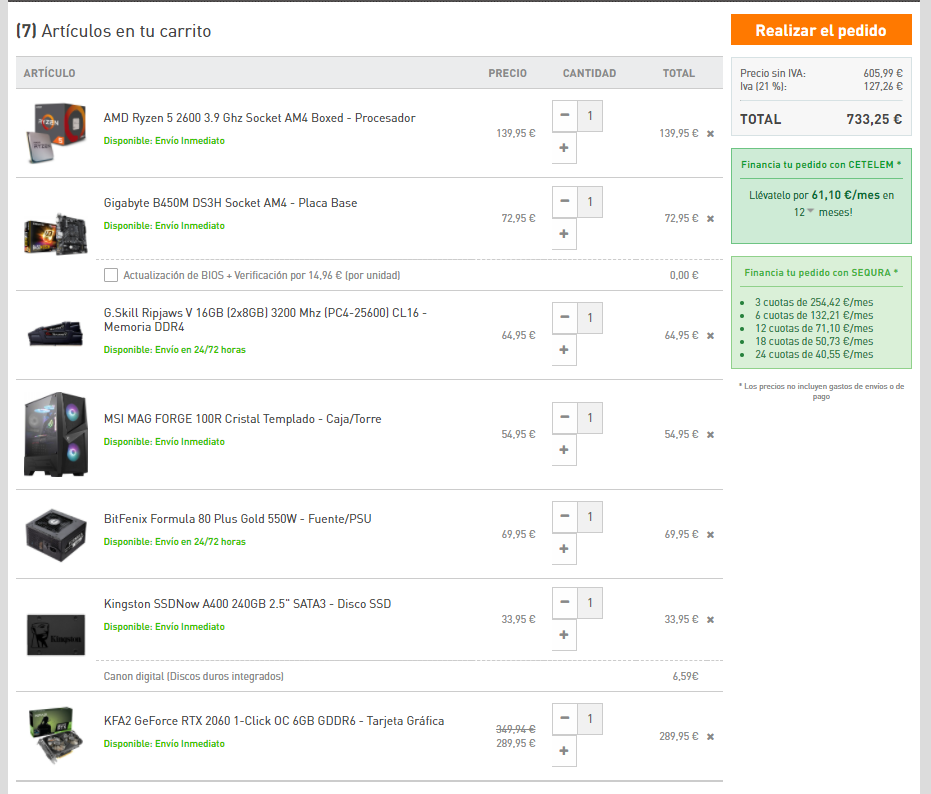Remove AMD Ryzen 5 2600 from cart

tap(710, 134)
